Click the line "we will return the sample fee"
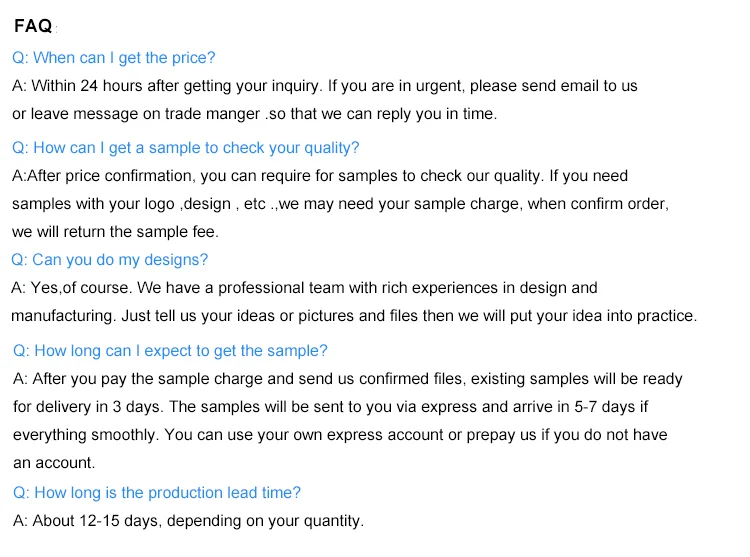The image size is (750, 557). pos(115,231)
